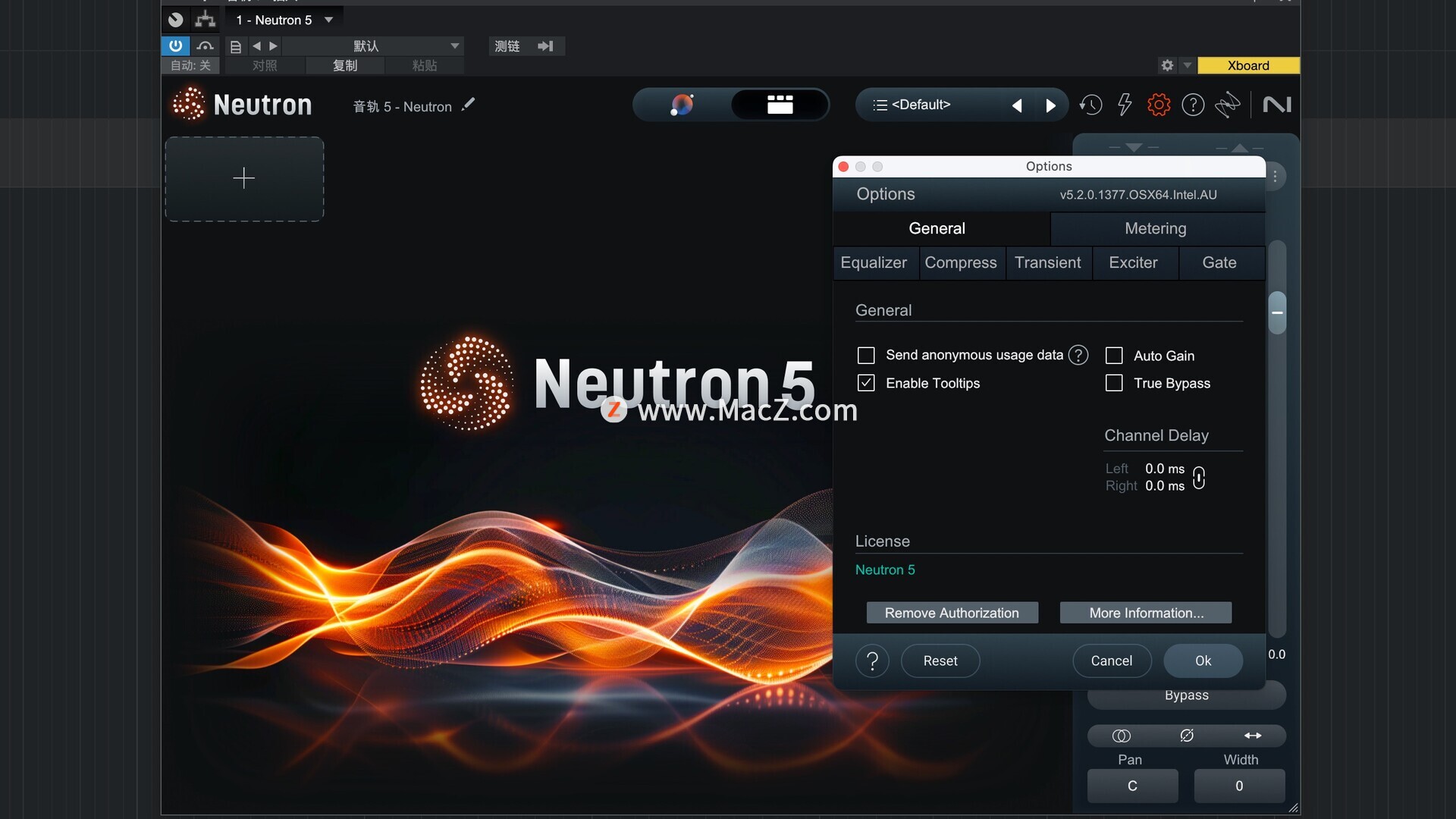1456x819 pixels.
Task: Uncheck Enable Tooltips checkbox
Action: (x=866, y=383)
